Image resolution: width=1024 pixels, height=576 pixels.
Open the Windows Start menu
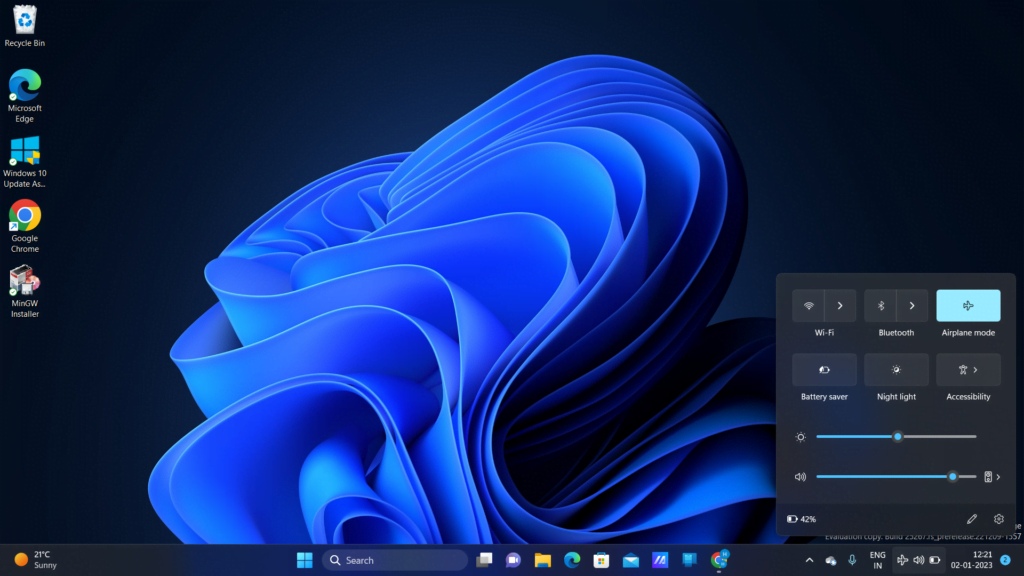304,560
